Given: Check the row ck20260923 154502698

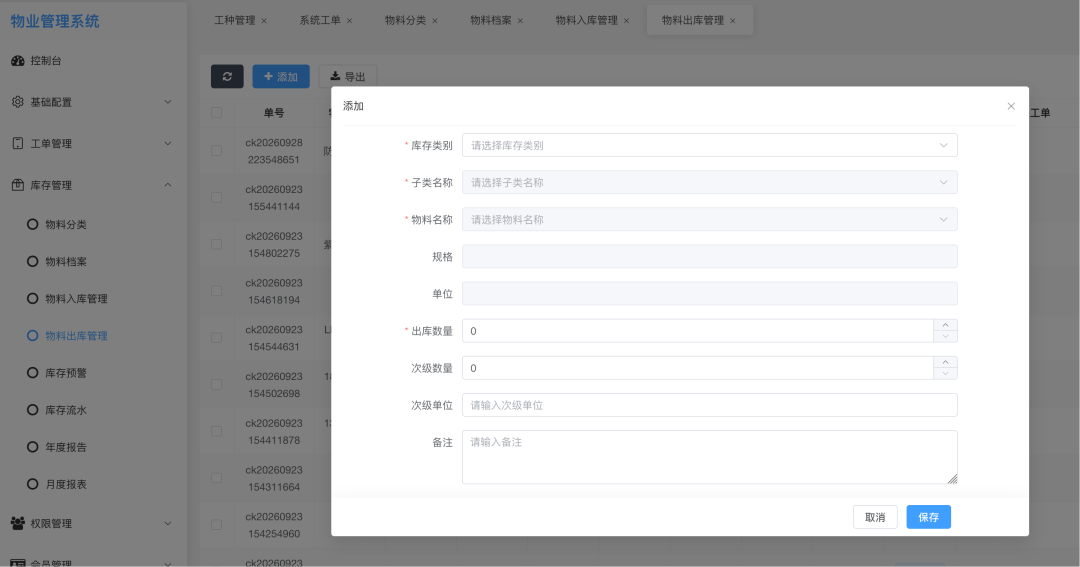Looking at the screenshot, I should pyautogui.click(x=216, y=384).
